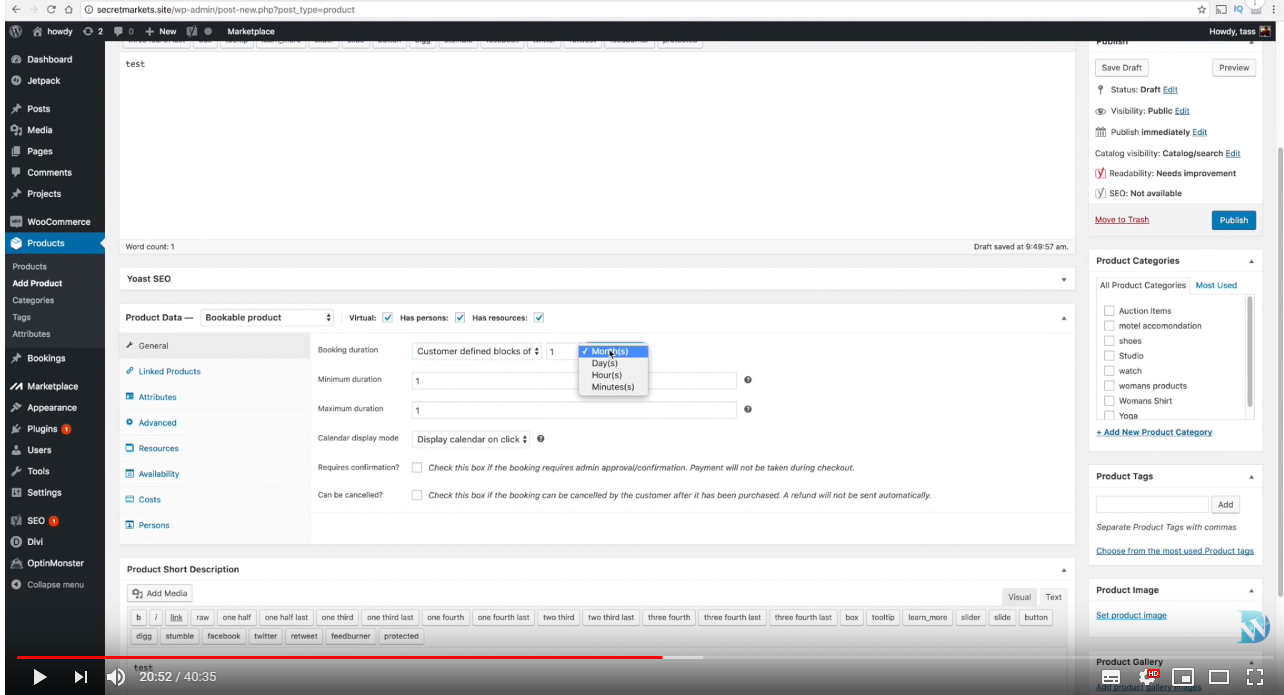This screenshot has width=1284, height=695.
Task: Open the comments bubble in admin bar
Action: click(x=124, y=31)
